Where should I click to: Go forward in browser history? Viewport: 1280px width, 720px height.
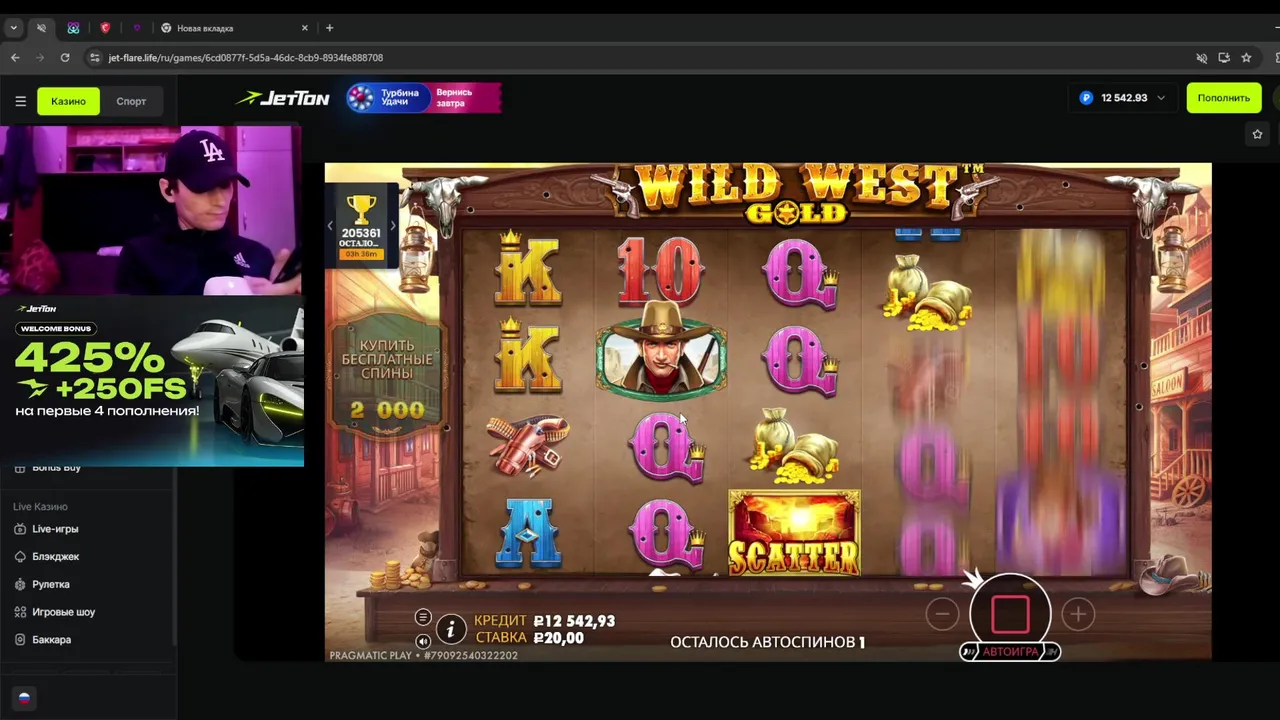point(40,58)
